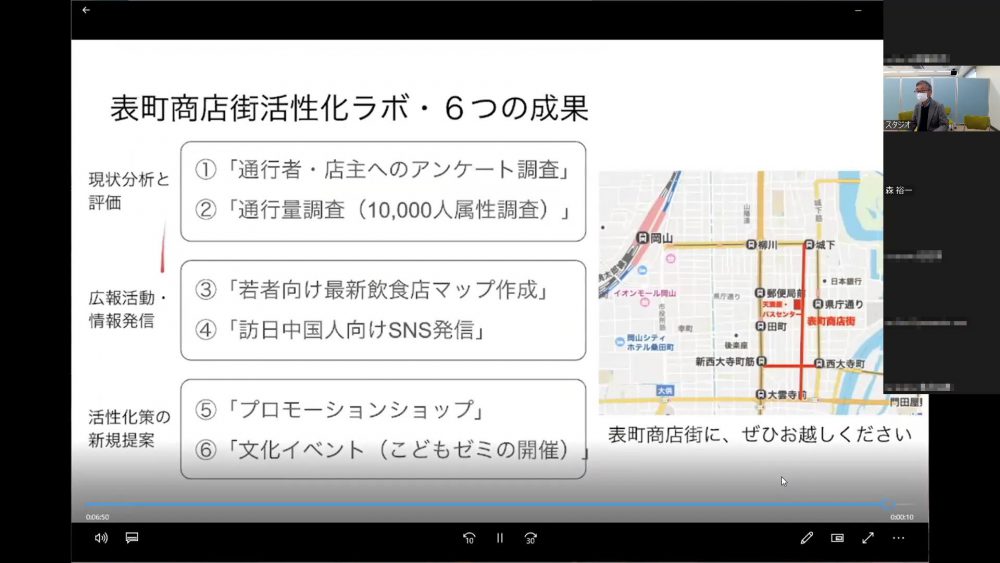Click the label 活性化策の新規提案
1000x563 pixels.
(x=129, y=428)
